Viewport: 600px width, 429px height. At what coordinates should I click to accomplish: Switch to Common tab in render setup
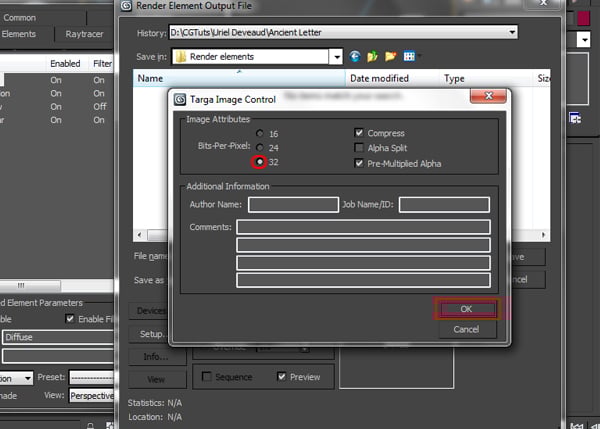point(20,18)
